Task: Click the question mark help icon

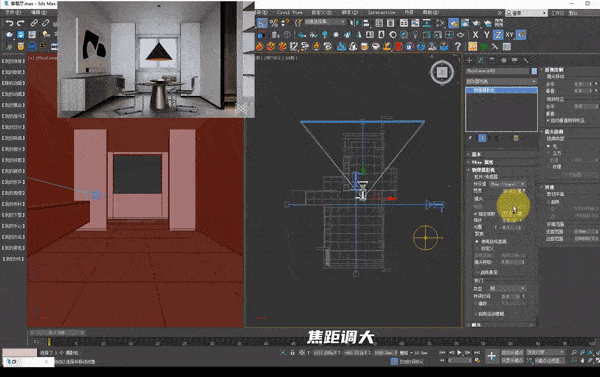Action: pos(458,47)
